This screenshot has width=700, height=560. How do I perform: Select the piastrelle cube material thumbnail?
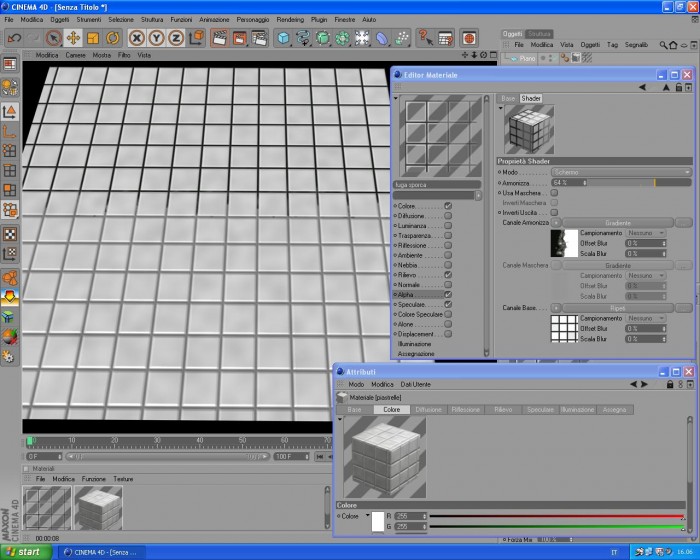98,508
